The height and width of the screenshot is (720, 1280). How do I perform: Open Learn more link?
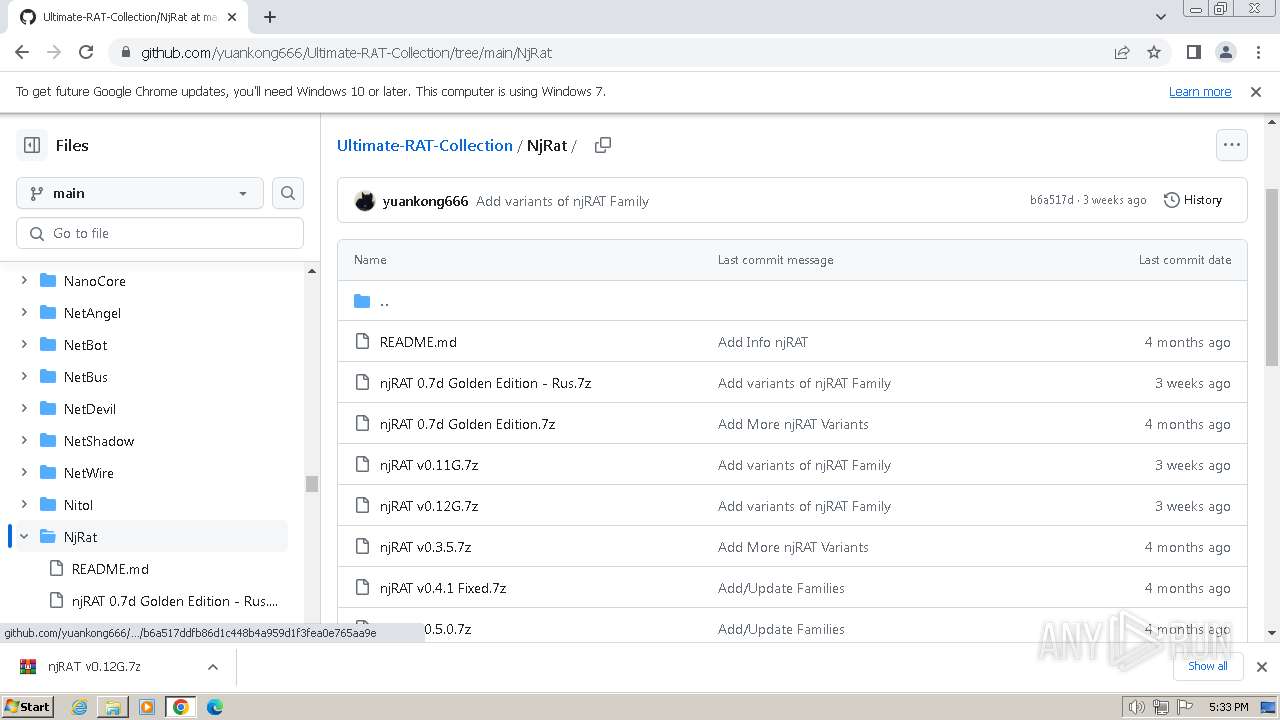point(1200,91)
